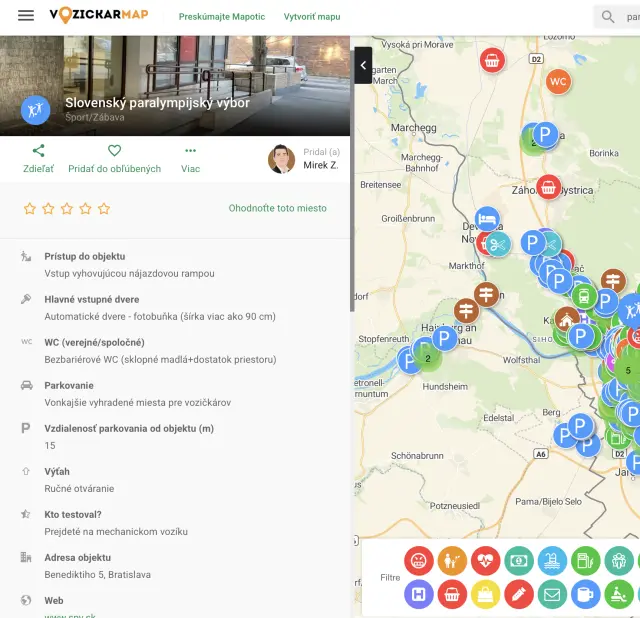Toggle the yellow shopping bag filter
Viewport: 640px width, 618px height.
pyautogui.click(x=485, y=594)
